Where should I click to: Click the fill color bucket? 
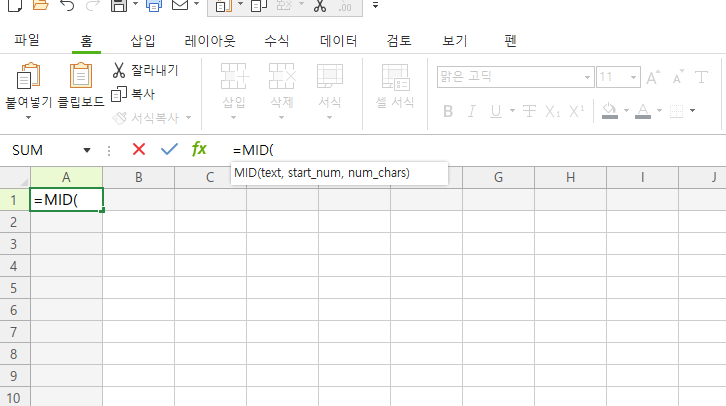610,111
